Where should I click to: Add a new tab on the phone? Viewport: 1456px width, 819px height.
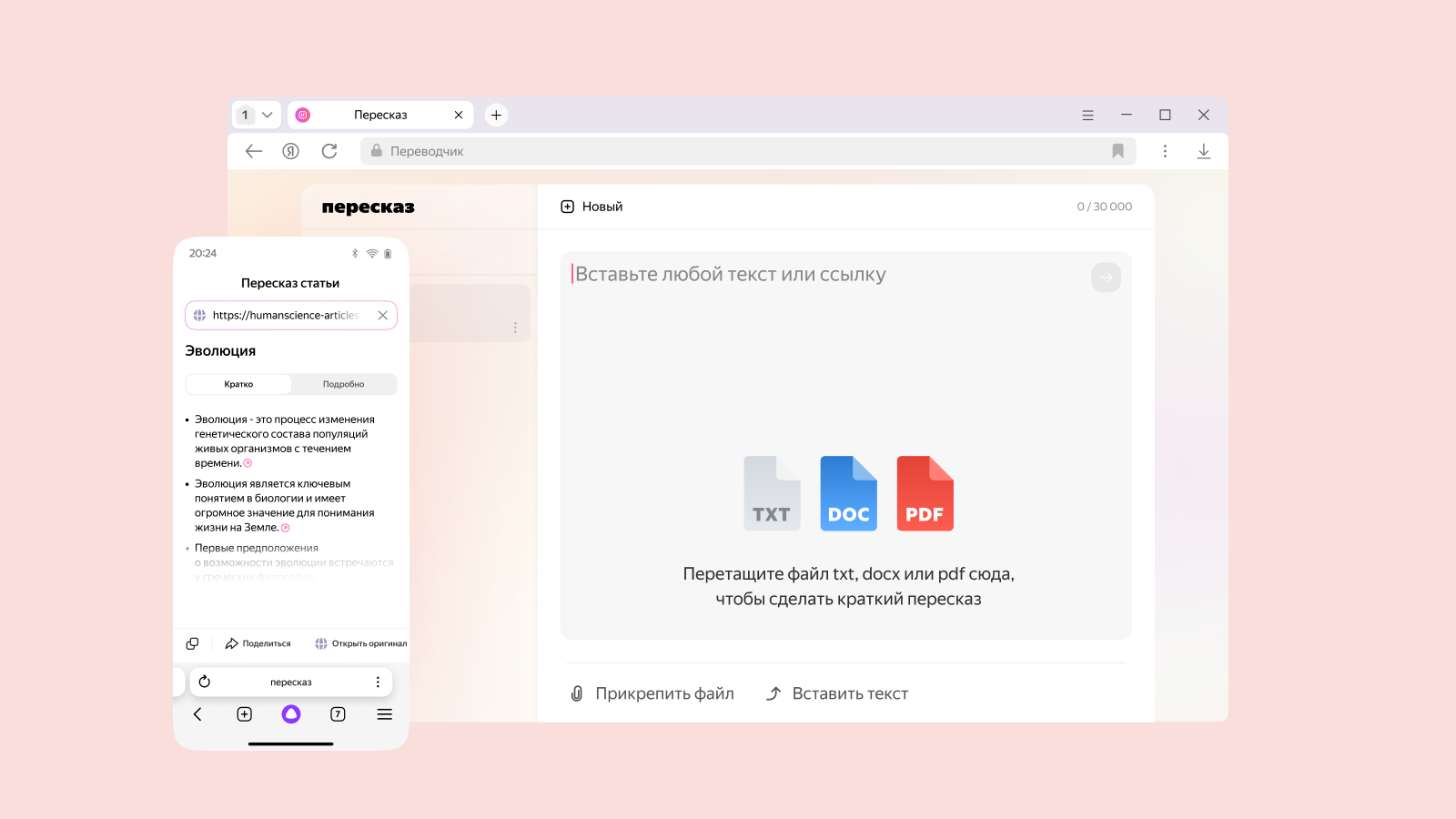coord(245,714)
